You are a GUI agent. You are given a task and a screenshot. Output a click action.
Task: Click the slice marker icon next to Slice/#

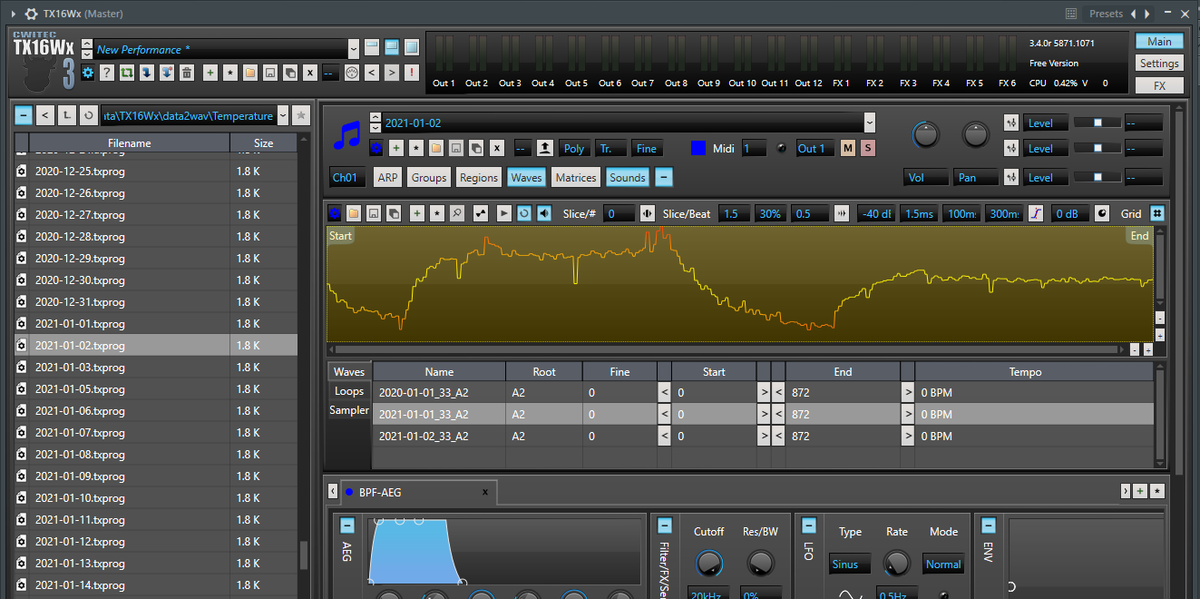pyautogui.click(x=647, y=213)
